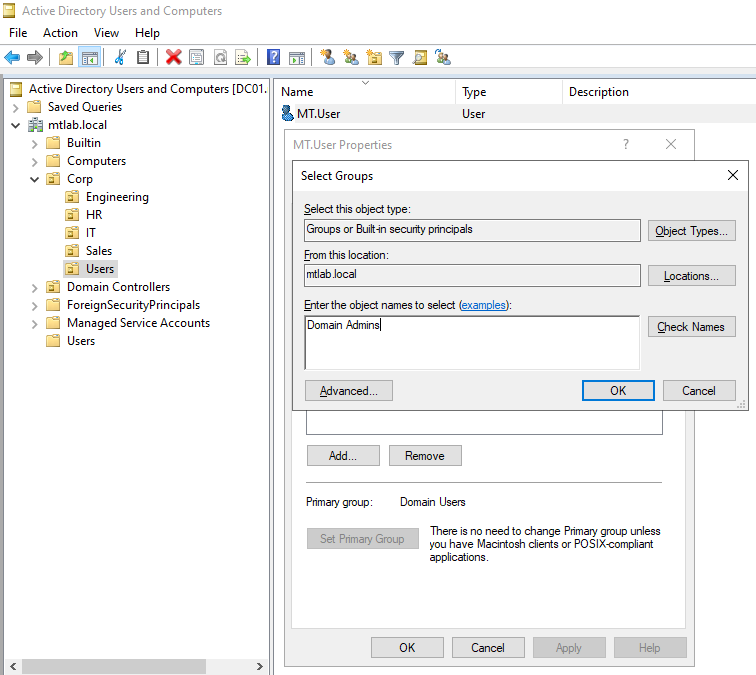Click the Create new group icon

[x=351, y=58]
